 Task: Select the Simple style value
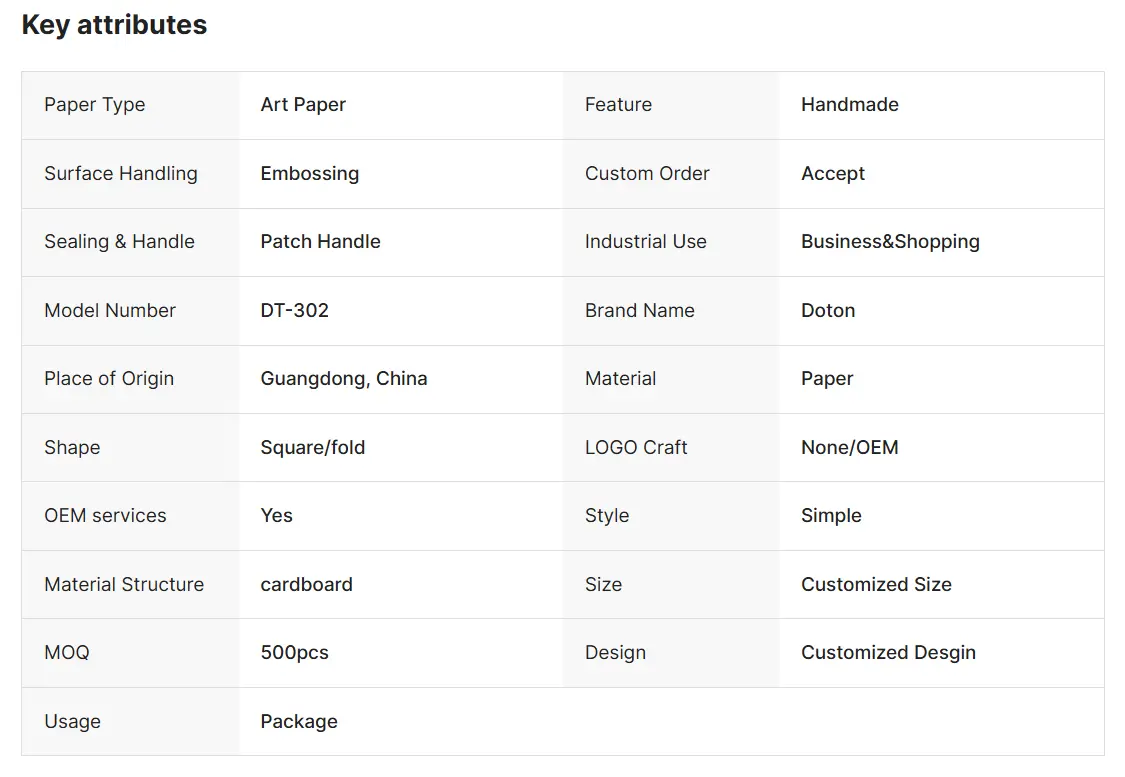point(831,516)
